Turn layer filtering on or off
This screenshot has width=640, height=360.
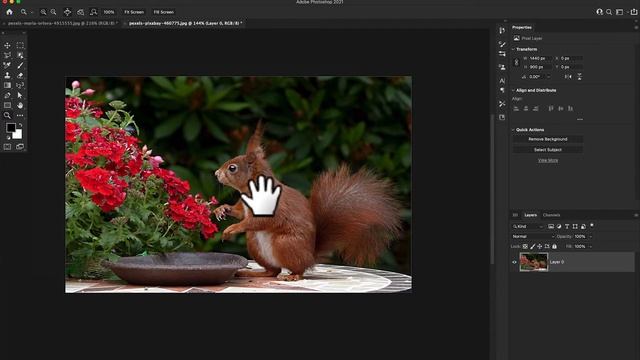point(592,225)
